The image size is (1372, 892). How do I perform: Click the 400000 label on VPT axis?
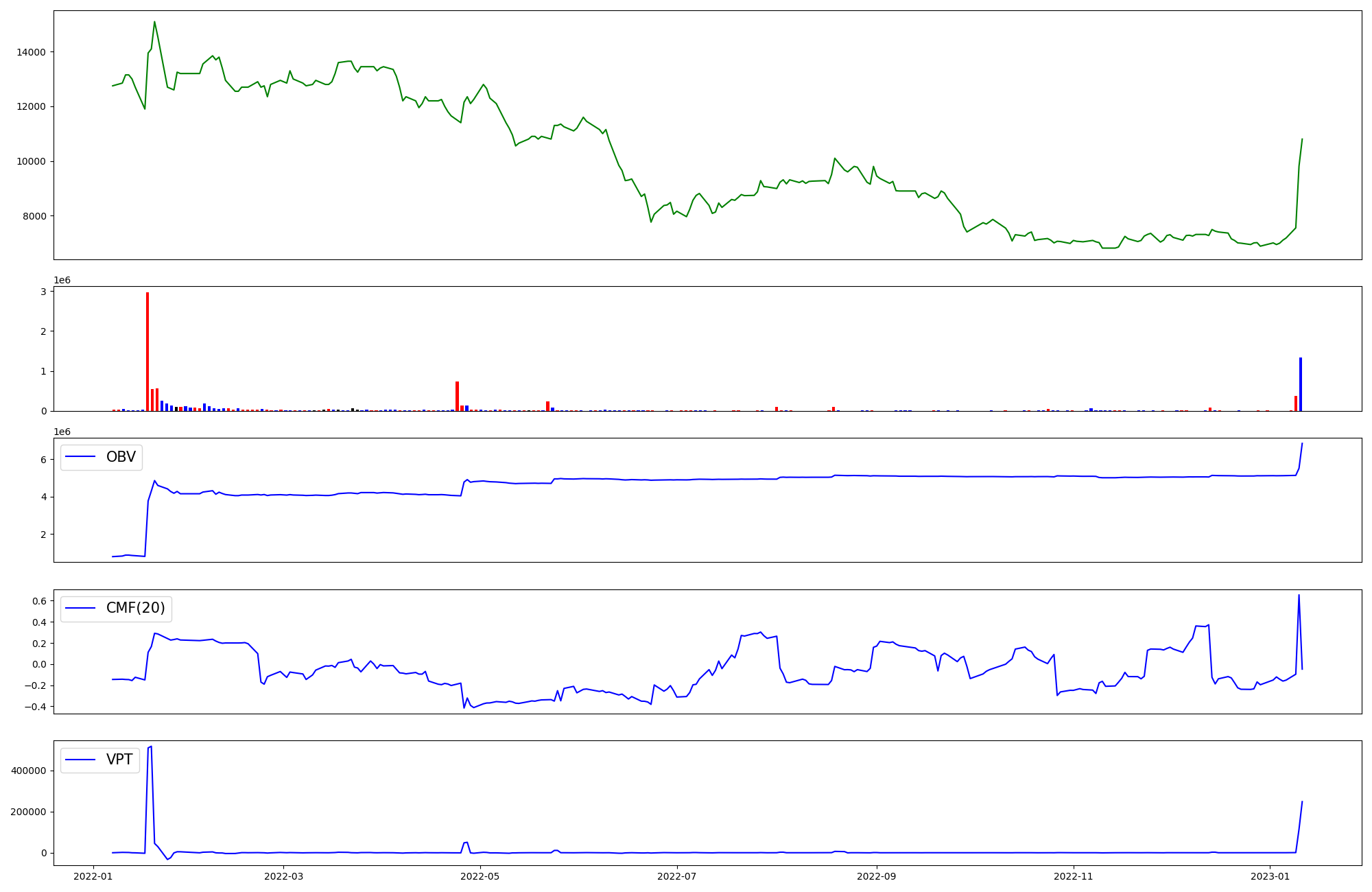(29, 771)
